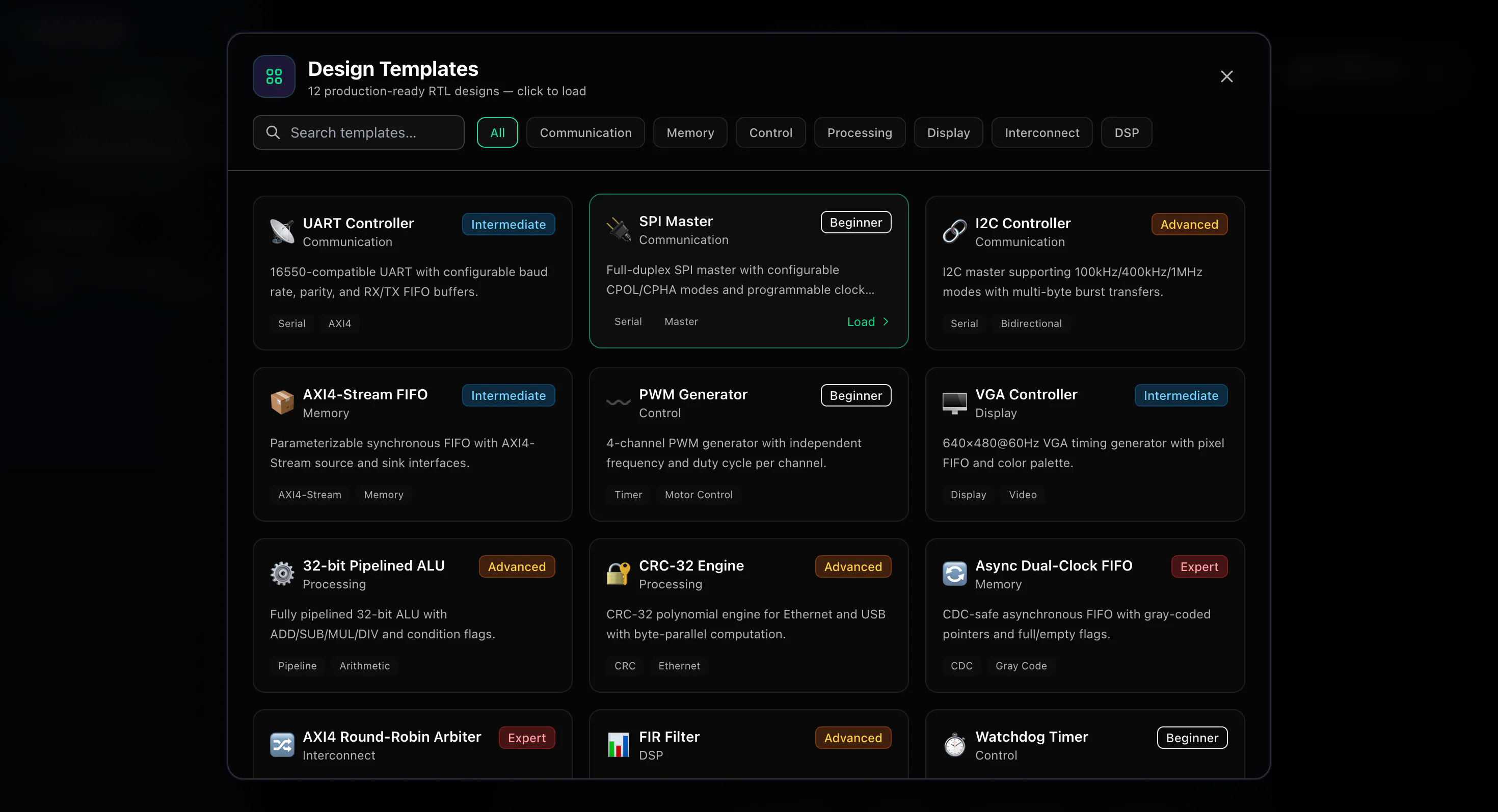Click the Beginner badge on SPI Master
The image size is (1498, 812).
(856, 222)
